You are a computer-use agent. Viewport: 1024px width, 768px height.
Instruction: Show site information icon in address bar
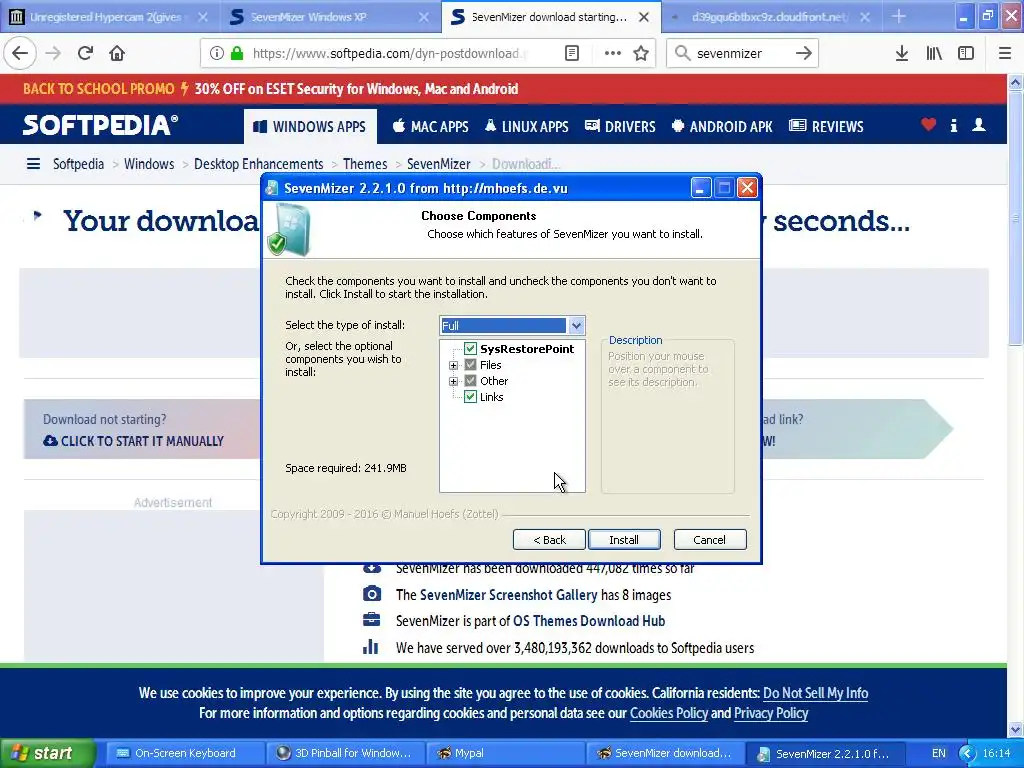tap(216, 53)
